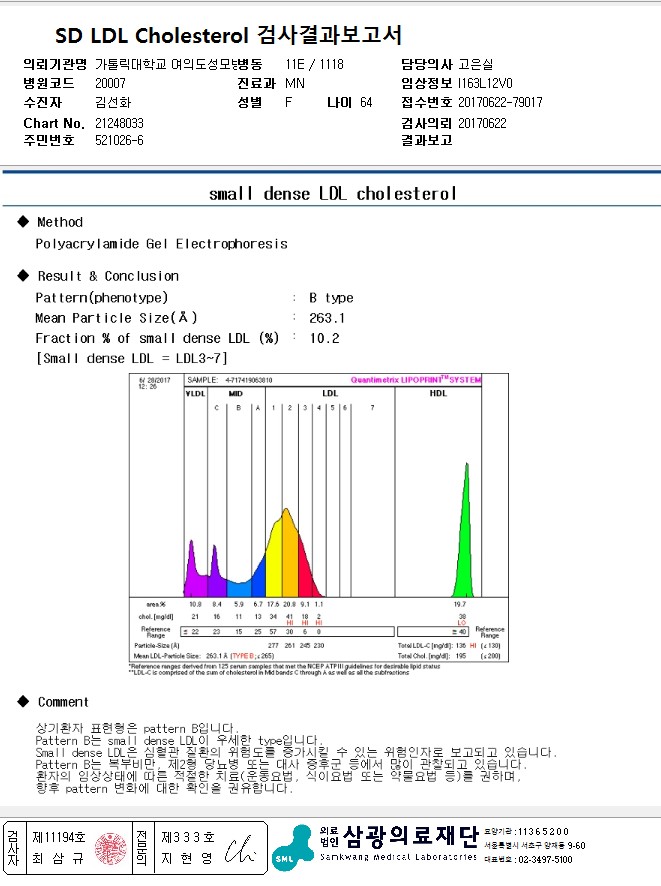
Task: Click the 'small dense LDL cholesterol' section heading
Action: pyautogui.click(x=333, y=194)
